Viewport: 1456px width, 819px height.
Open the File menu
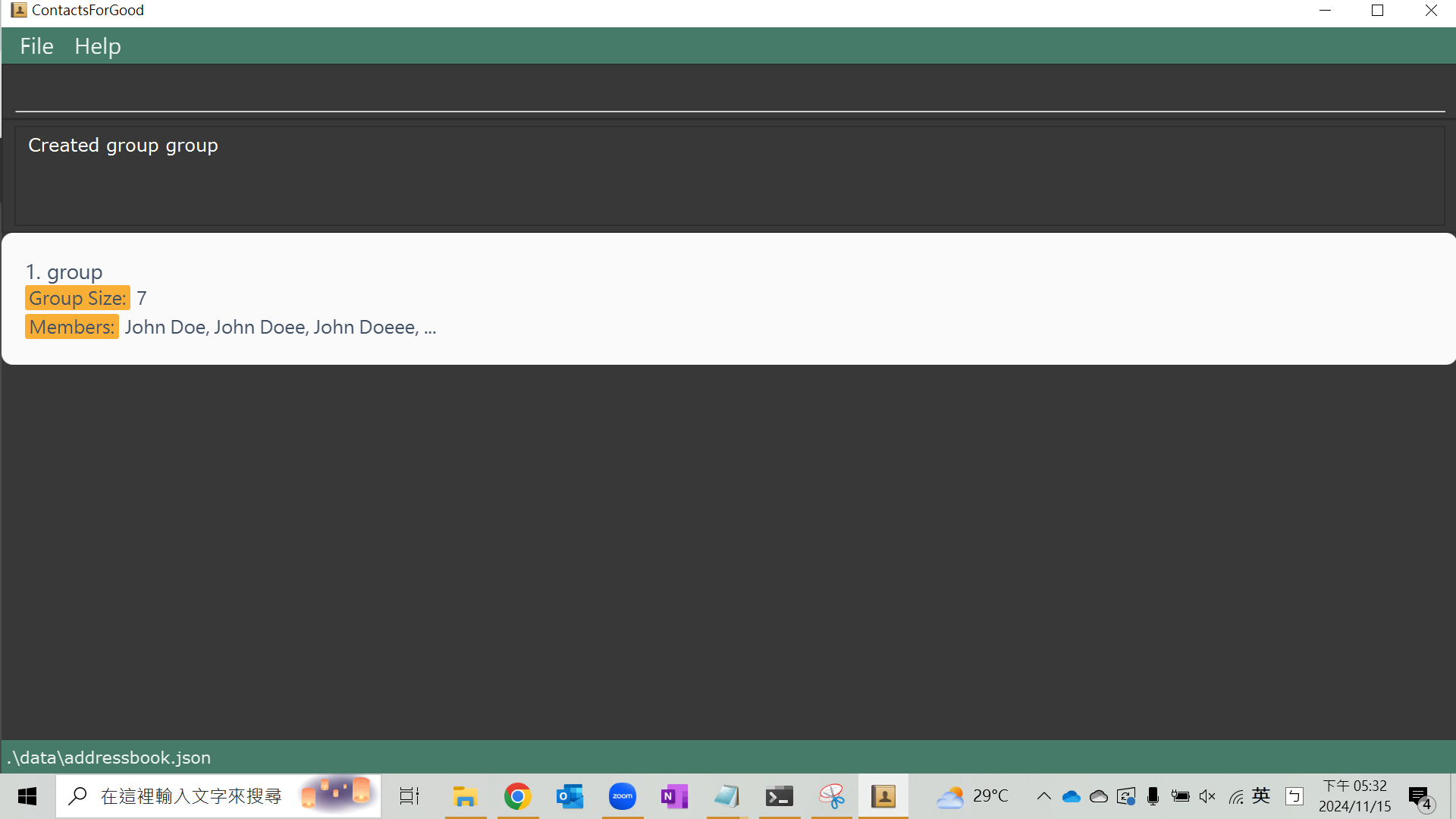pyautogui.click(x=36, y=46)
